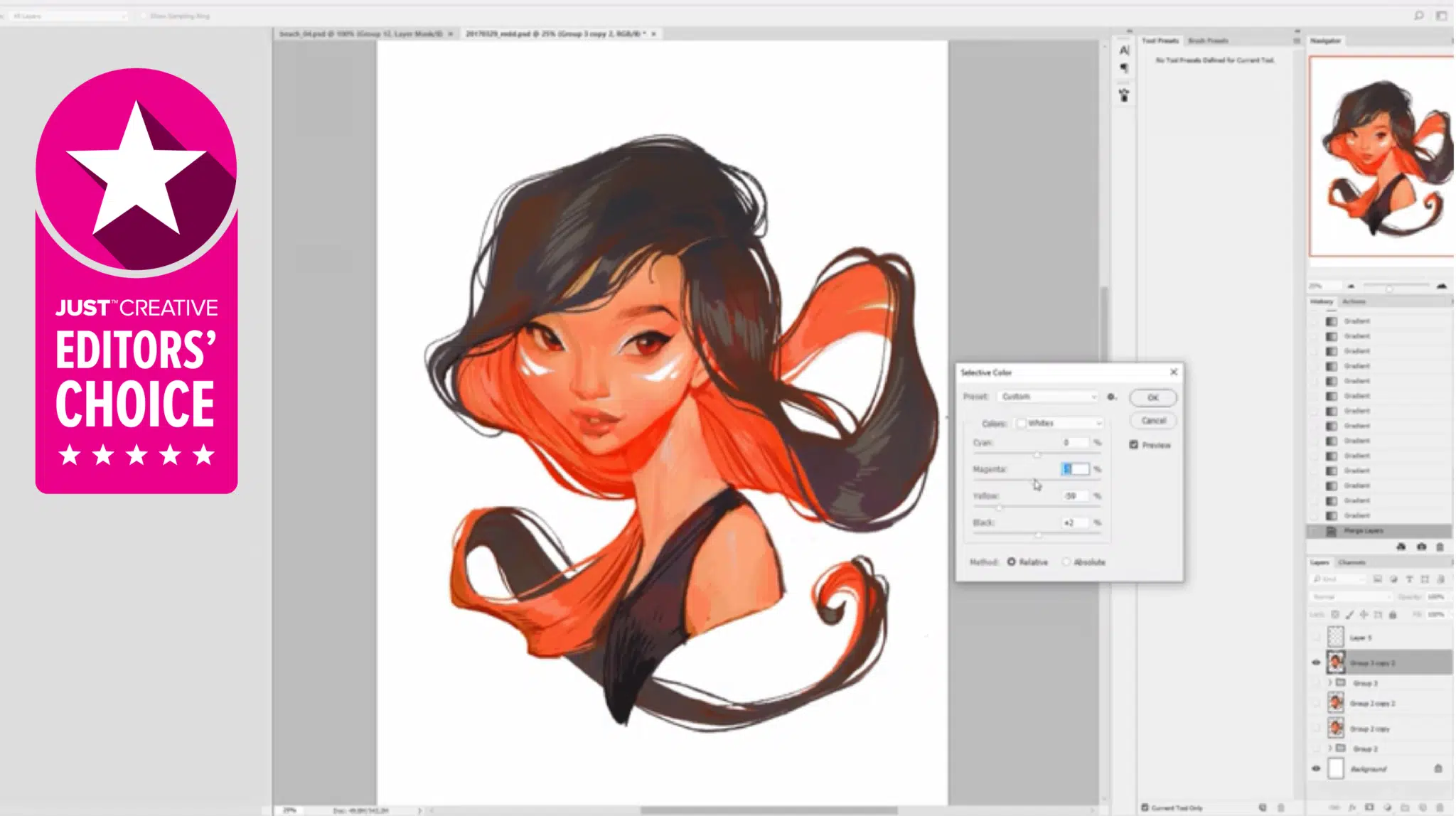Viewport: 1456px width, 816px height.
Task: Toggle the Preview checkbox in Selective Color
Action: [x=1133, y=445]
